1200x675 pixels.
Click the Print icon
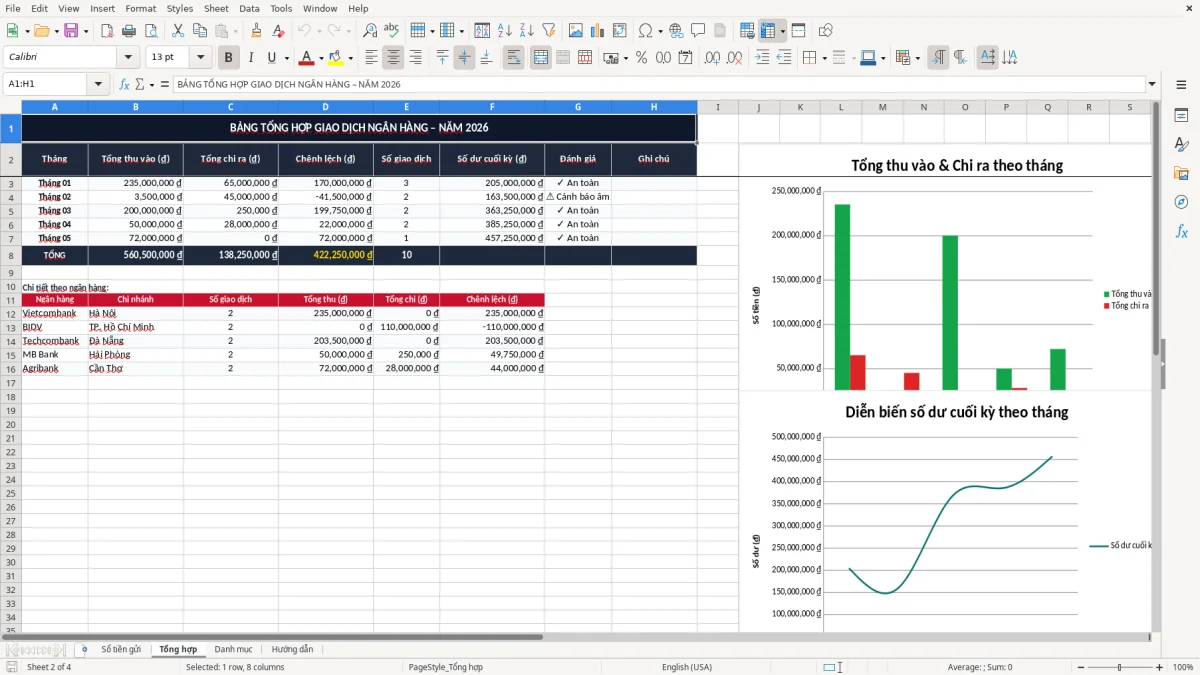point(128,31)
